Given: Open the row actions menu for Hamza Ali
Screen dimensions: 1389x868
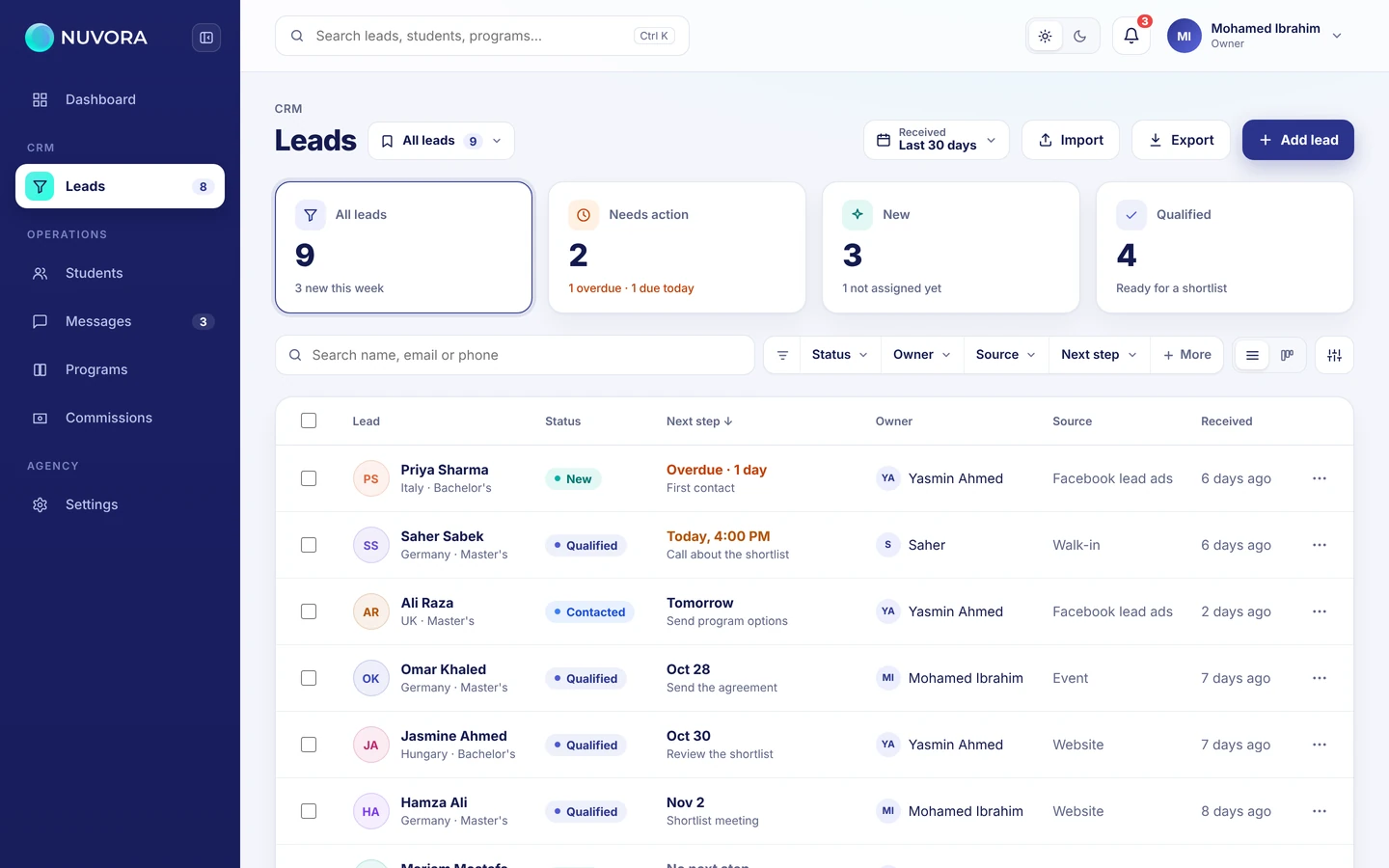Looking at the screenshot, I should click(1320, 811).
